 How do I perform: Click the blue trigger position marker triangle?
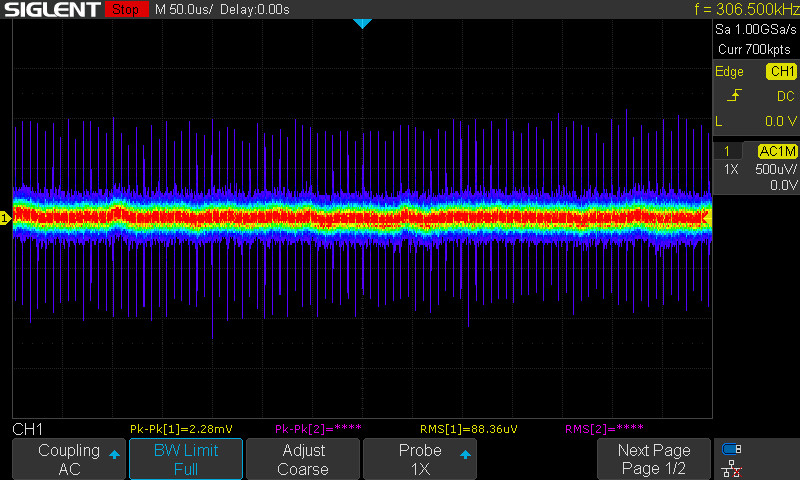coord(362,23)
